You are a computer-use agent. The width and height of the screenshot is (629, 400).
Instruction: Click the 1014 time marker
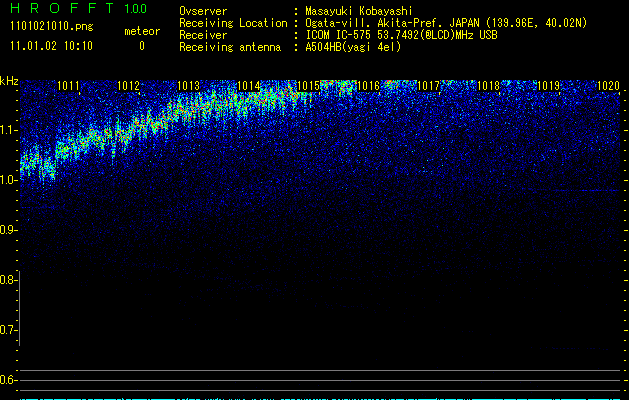248,85
